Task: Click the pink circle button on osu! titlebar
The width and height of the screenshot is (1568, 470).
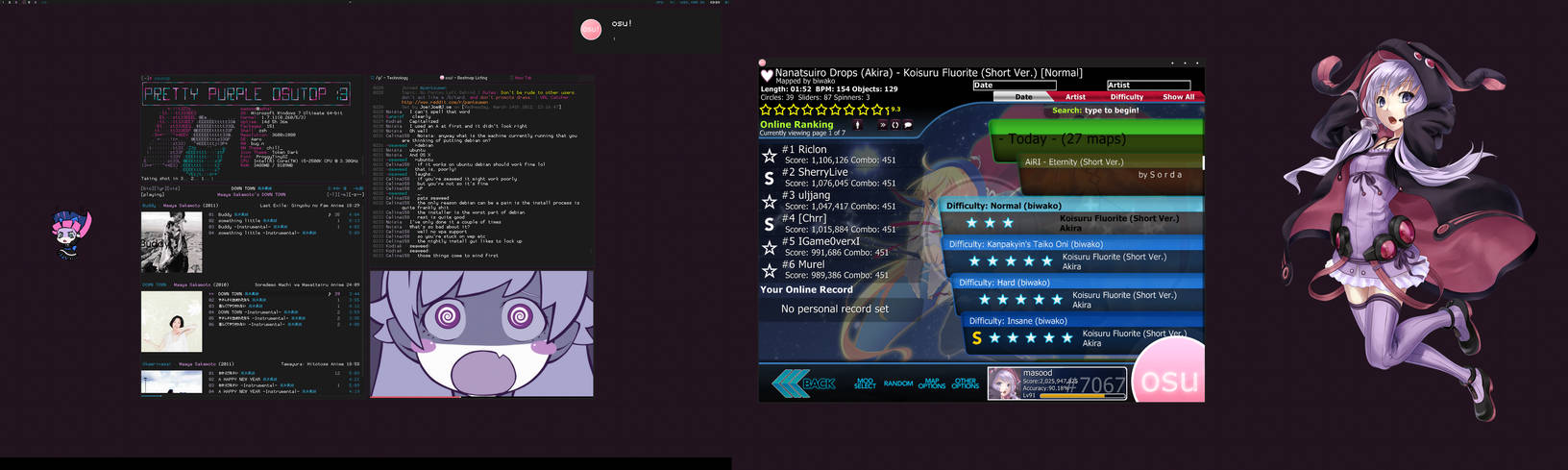Action: pyautogui.click(x=763, y=62)
